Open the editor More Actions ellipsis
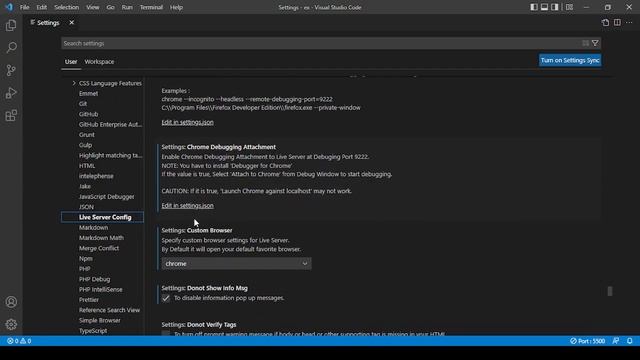The width and height of the screenshot is (640, 360). (x=629, y=22)
